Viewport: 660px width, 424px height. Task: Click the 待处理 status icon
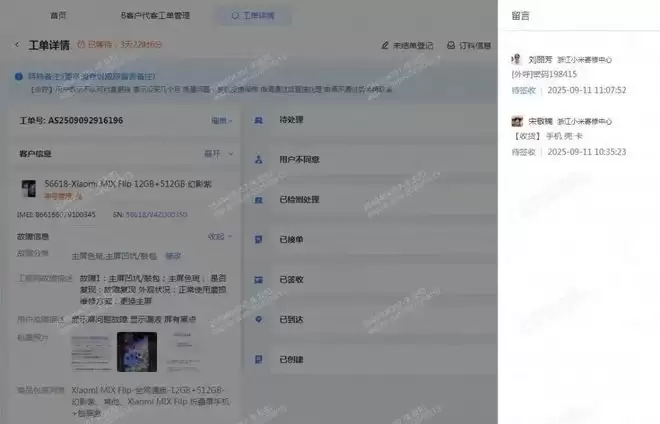pos(258,120)
